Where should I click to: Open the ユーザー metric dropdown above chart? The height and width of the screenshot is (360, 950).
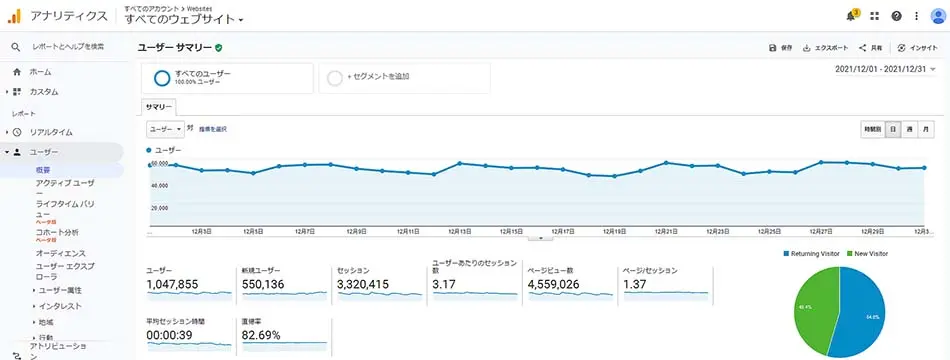click(165, 129)
